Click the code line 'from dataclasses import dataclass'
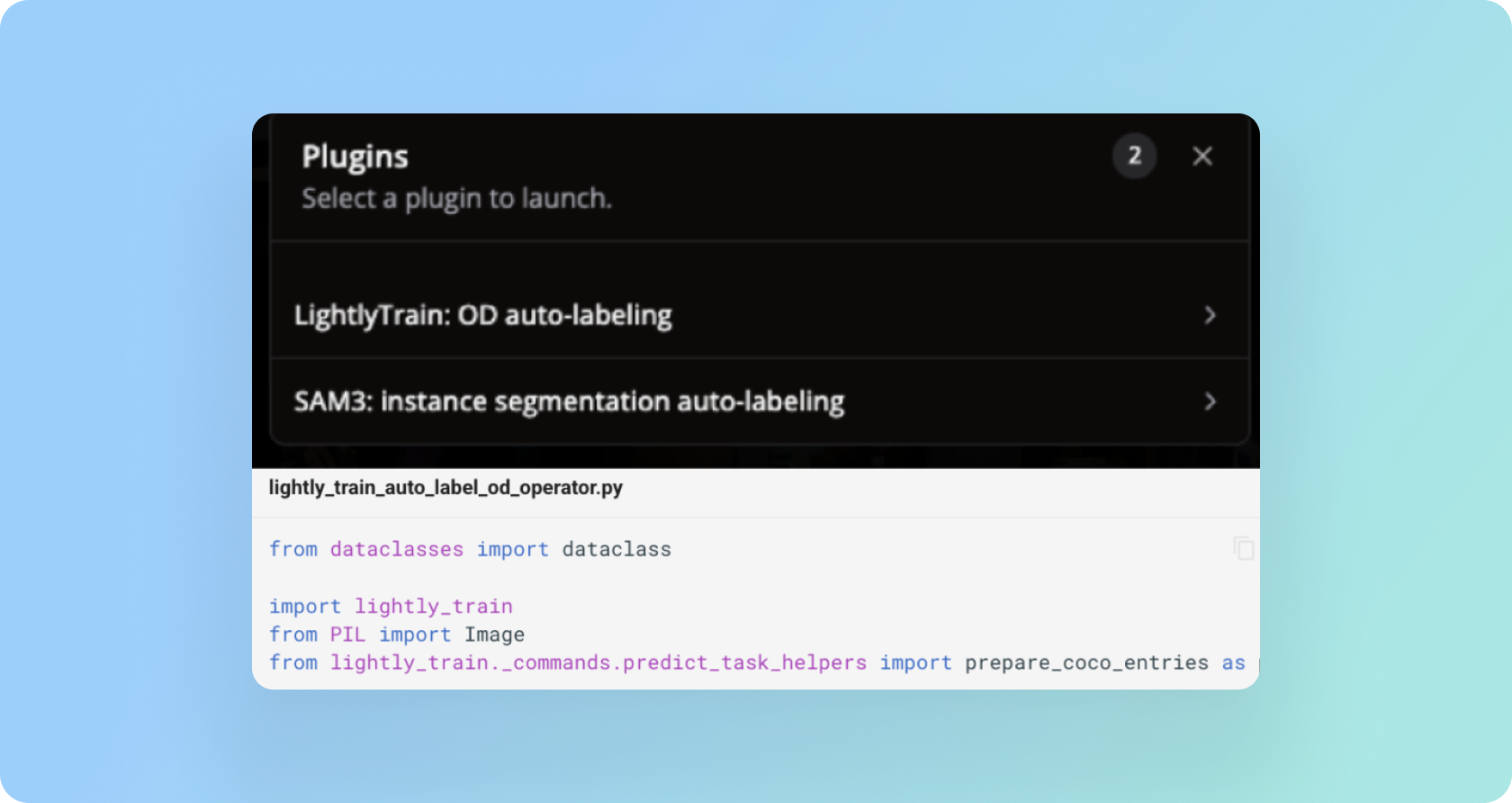Image resolution: width=1512 pixels, height=803 pixels. (x=470, y=549)
